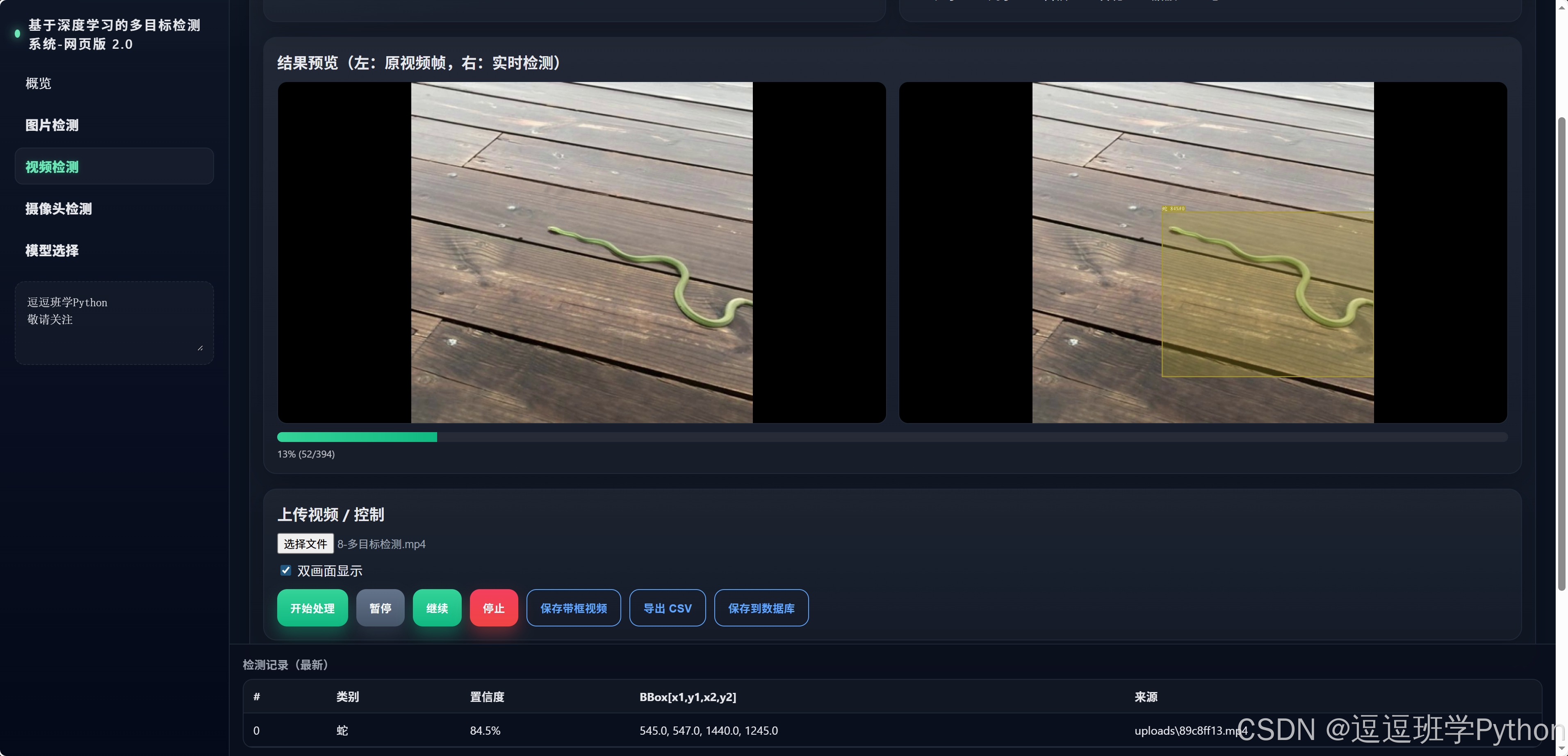Click the green 开始处理 button
Screen dimensions: 1568x756
point(312,608)
